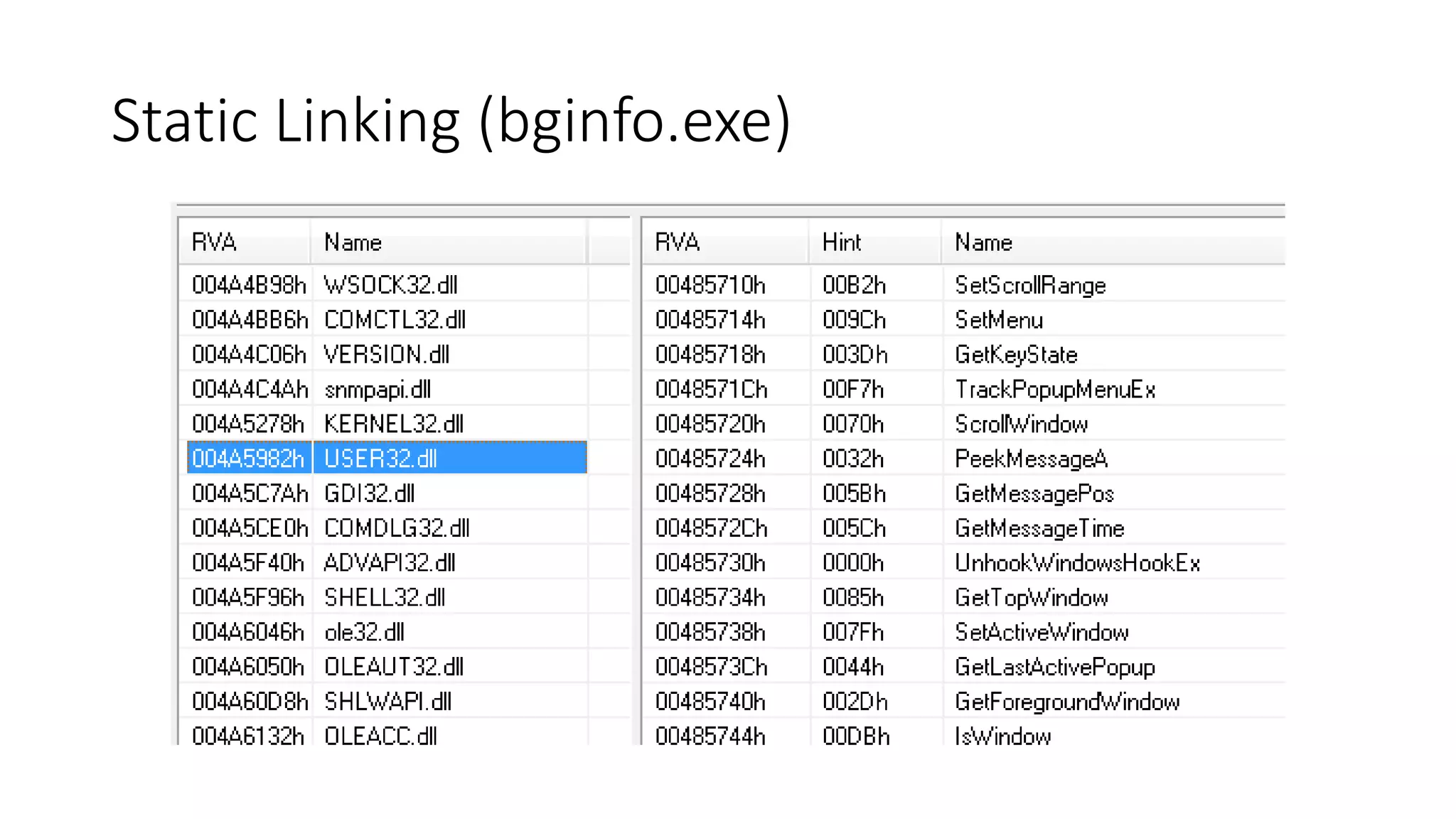Image resolution: width=1456 pixels, height=819 pixels.
Task: Click the highlighted USER32.dll row
Action: (387, 457)
